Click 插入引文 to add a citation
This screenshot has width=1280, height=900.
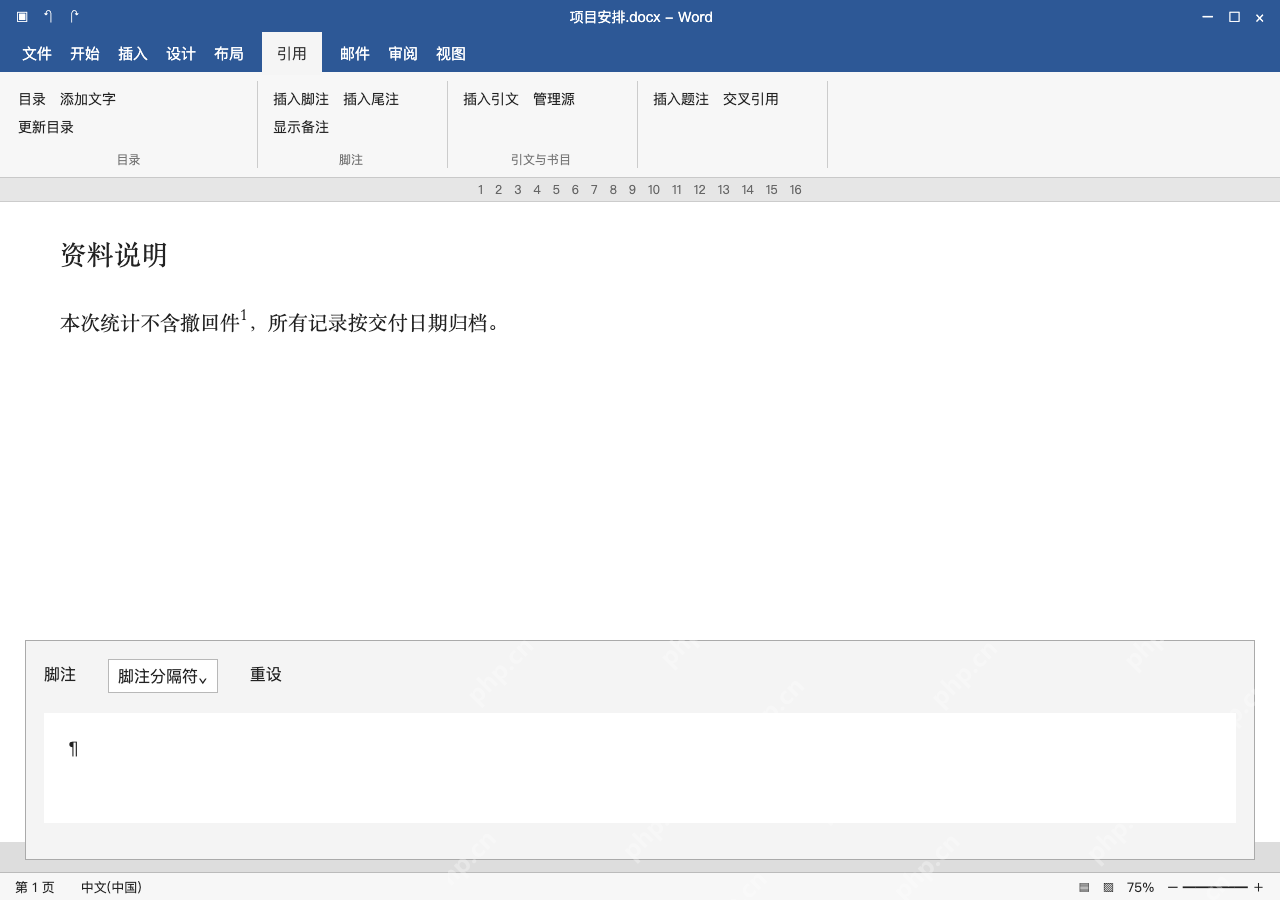(491, 99)
